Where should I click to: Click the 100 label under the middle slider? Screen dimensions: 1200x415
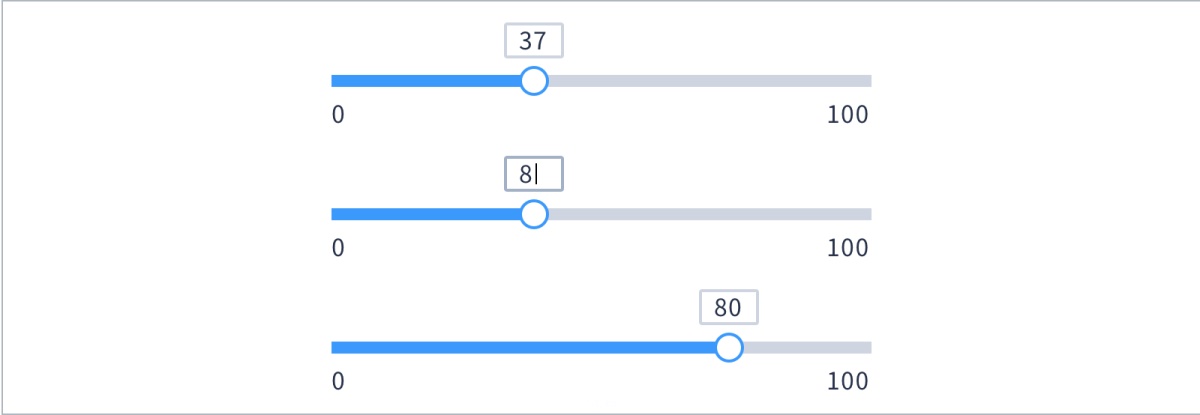click(848, 248)
